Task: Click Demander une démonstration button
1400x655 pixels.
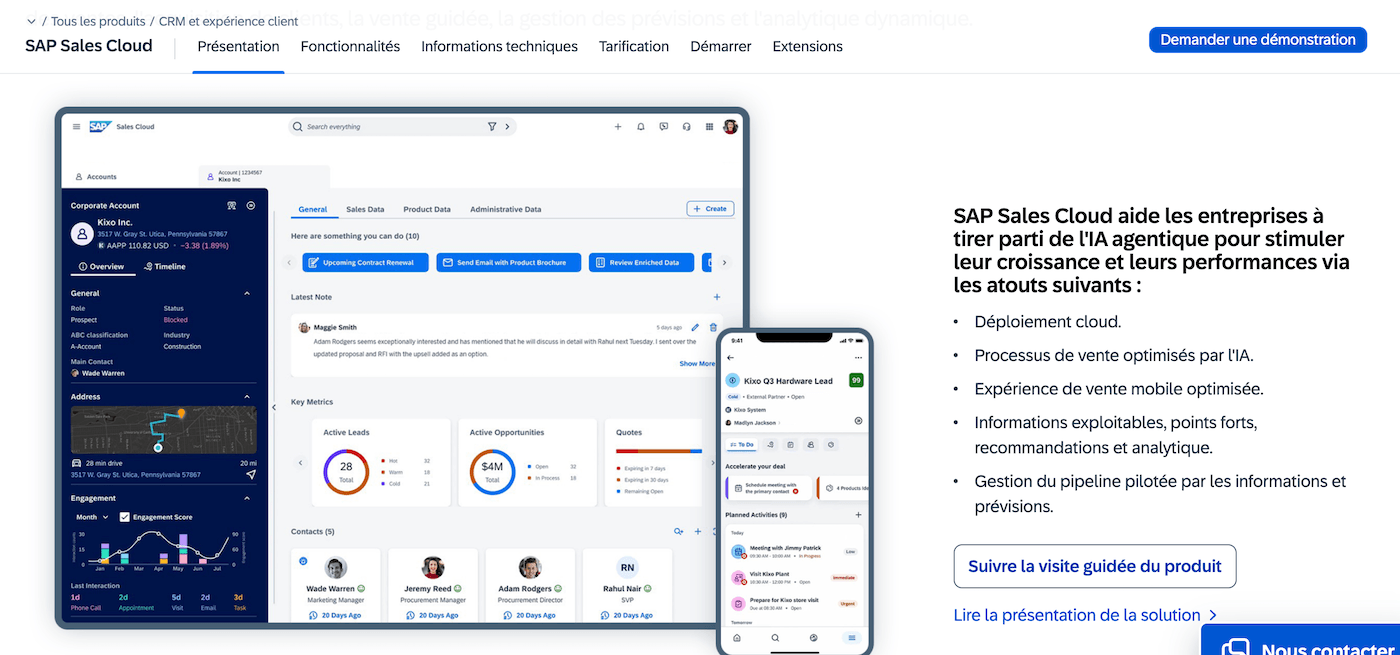Action: coord(1257,40)
